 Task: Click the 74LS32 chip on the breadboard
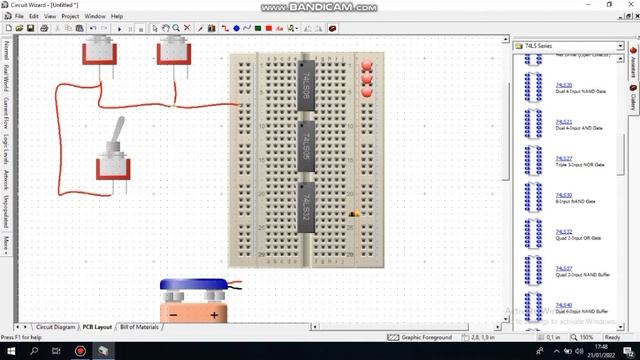[306, 207]
